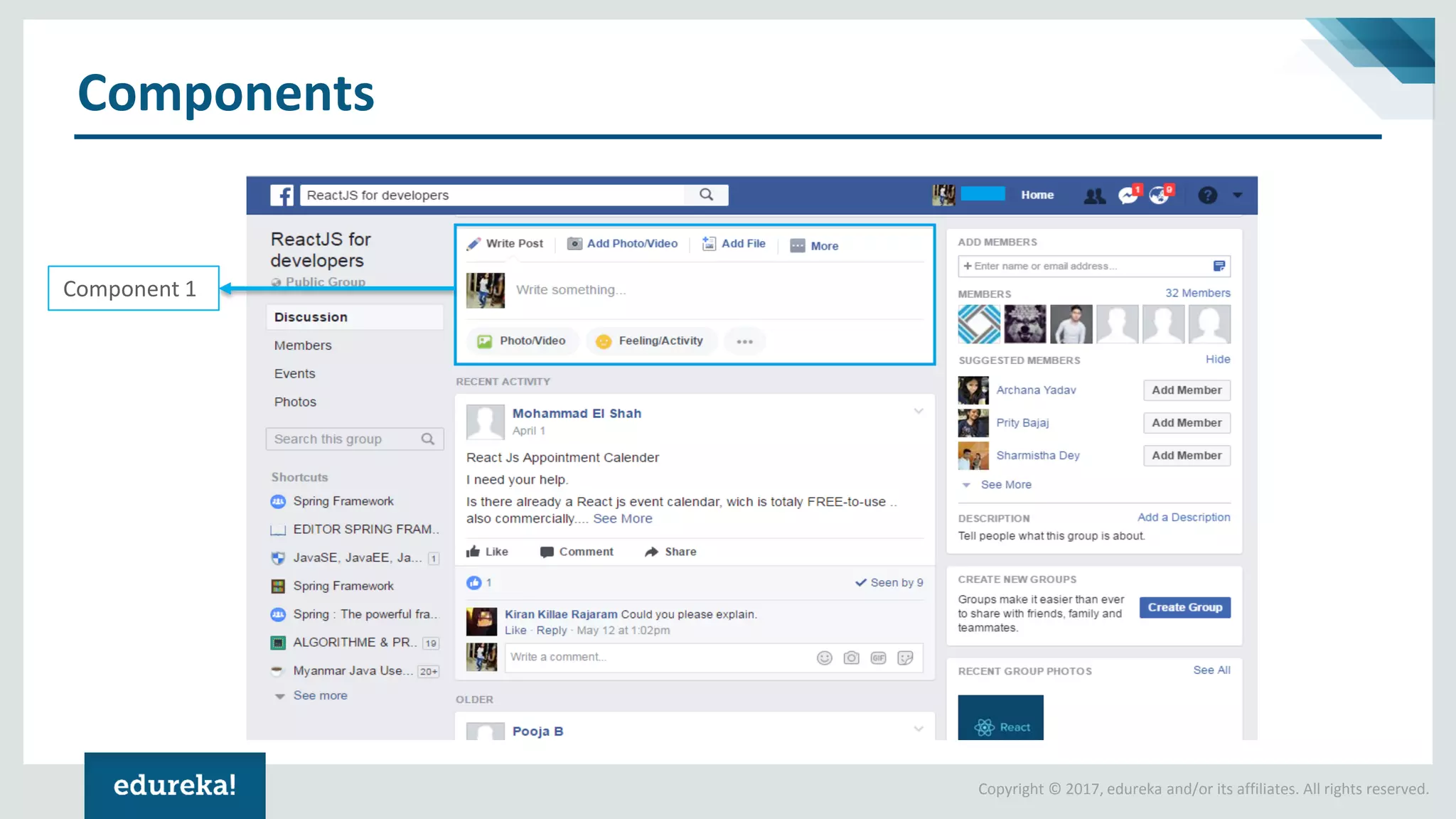
Task: Open JavaSE, JavaEE, Ja... shortcut
Action: (355, 558)
